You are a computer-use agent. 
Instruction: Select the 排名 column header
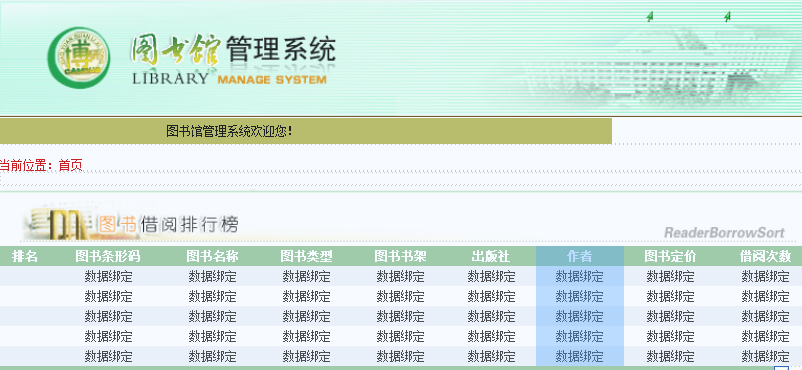point(25,256)
